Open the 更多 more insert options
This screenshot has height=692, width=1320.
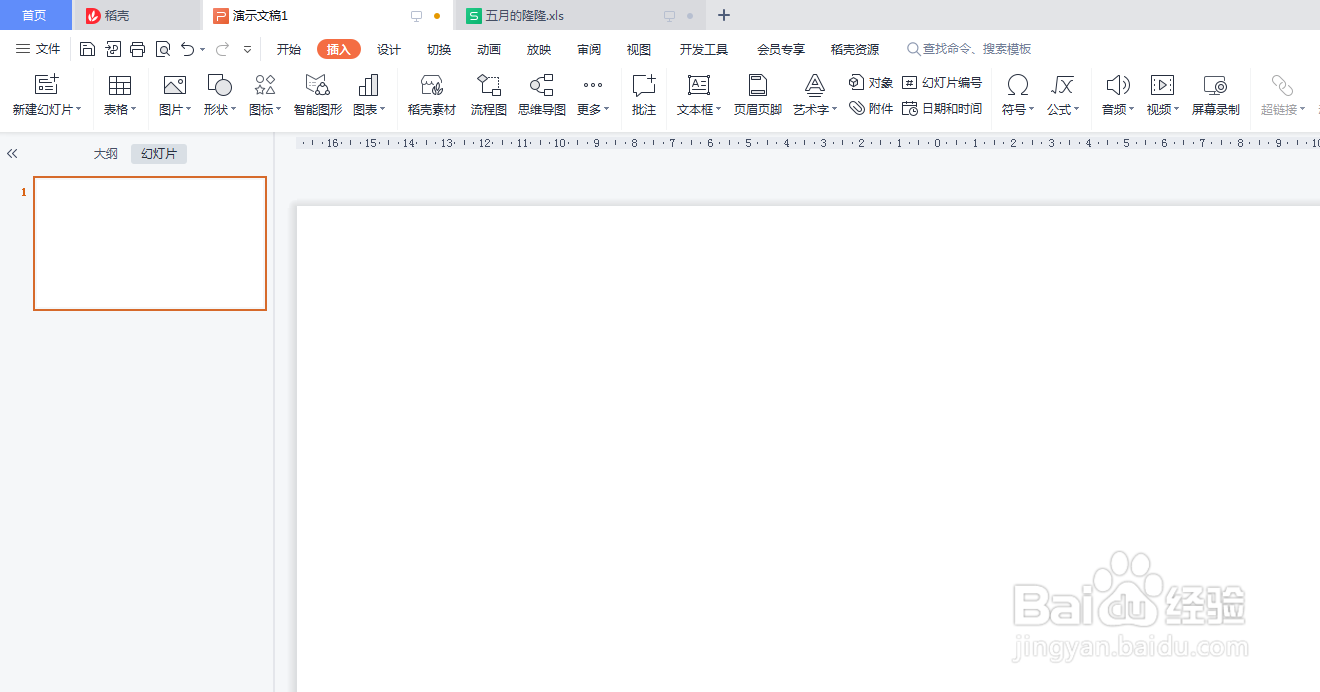tap(592, 95)
